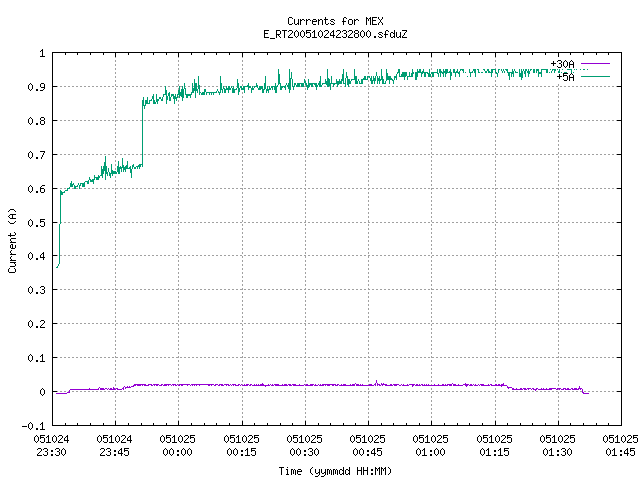This screenshot has width=640, height=480.
Task: Click the x-axis label 051024 23:30
Action: click(x=51, y=446)
